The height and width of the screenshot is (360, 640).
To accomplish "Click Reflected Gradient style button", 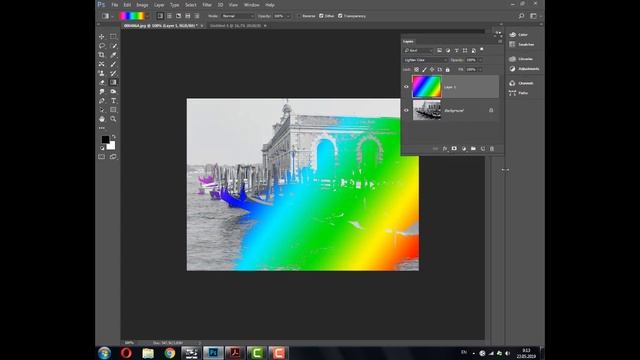I will coord(188,16).
